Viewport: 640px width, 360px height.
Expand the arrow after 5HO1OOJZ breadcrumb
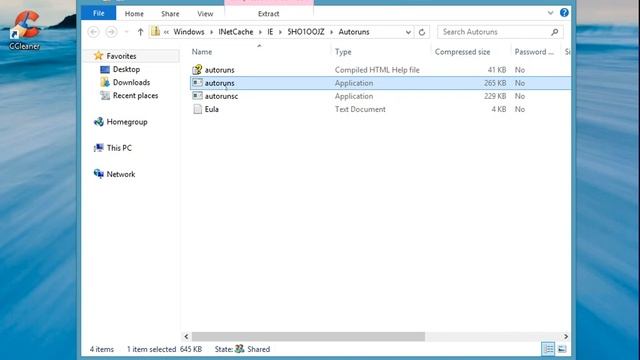(331, 32)
